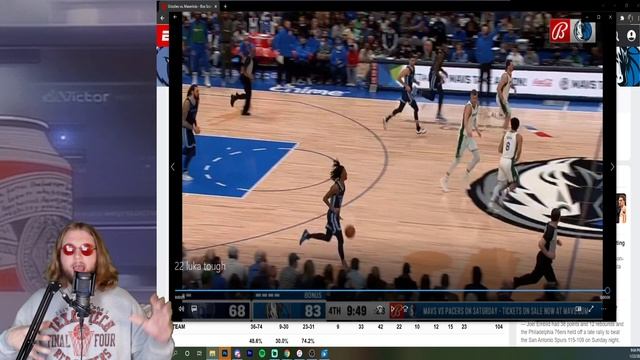Screen dimensions: 640x360
Task: Minimize the video player window
Action: click(x=587, y=17)
